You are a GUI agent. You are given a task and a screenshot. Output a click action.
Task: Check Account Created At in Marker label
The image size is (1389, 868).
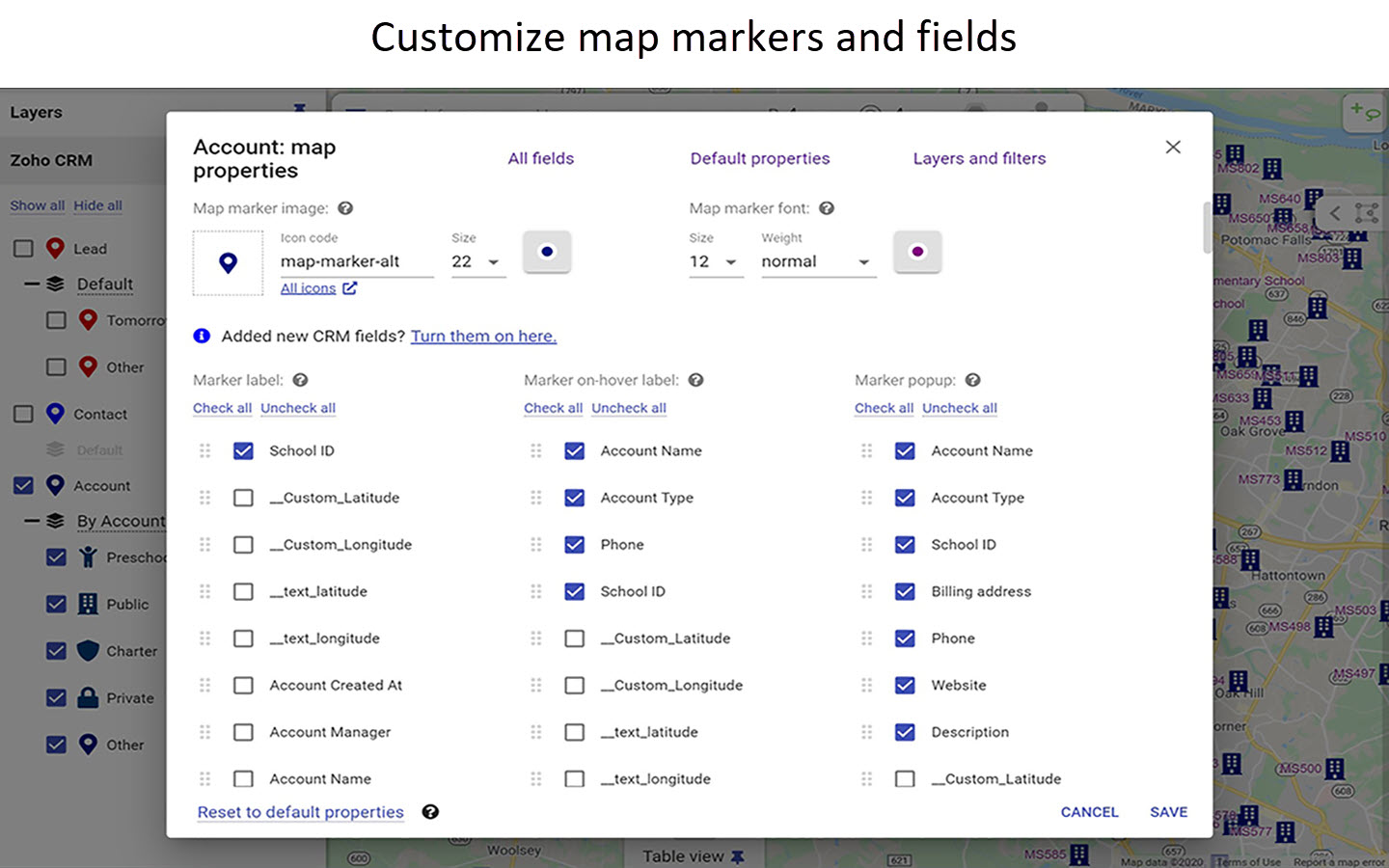[243, 685]
